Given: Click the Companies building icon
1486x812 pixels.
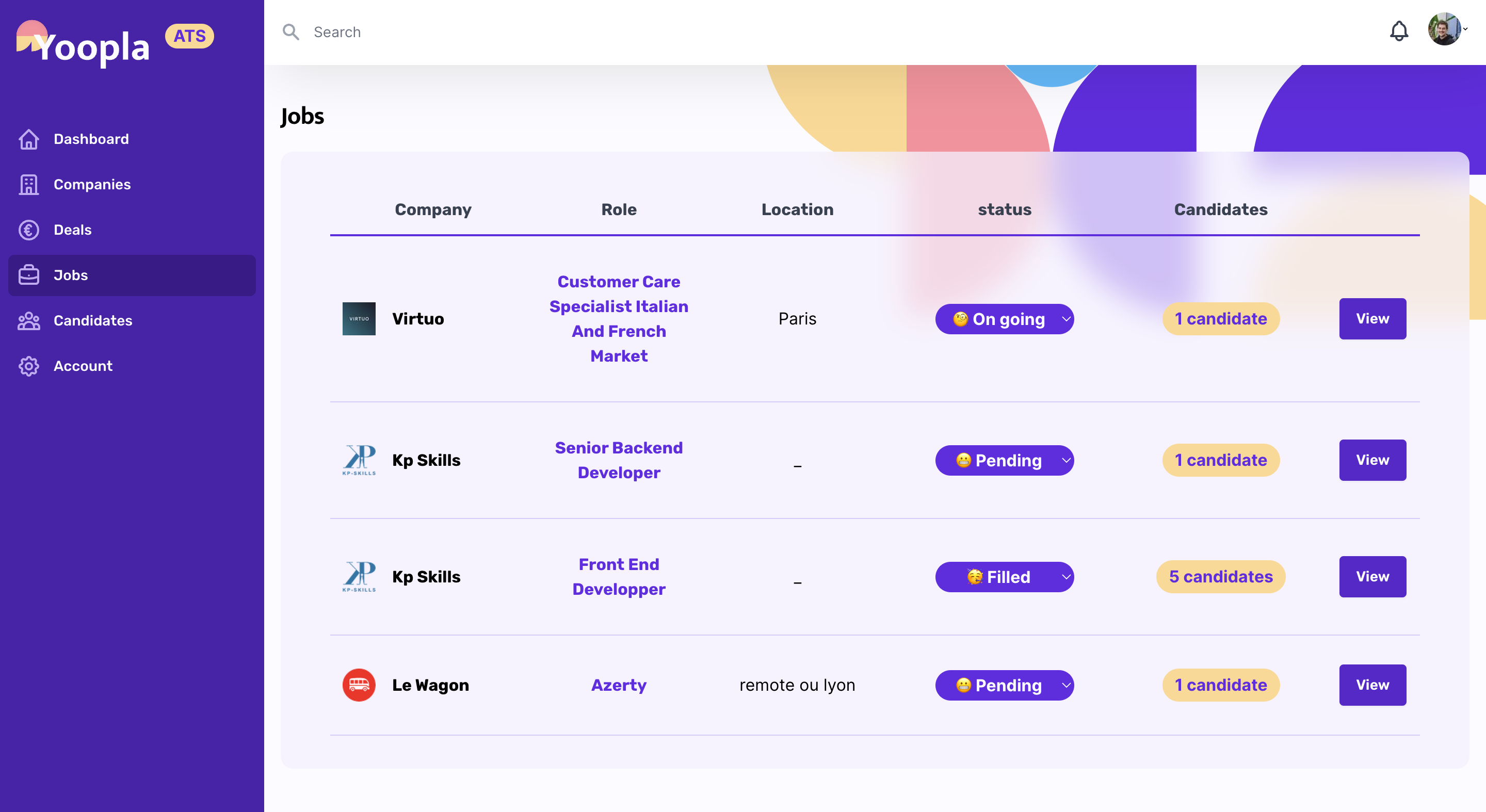Looking at the screenshot, I should click(x=28, y=185).
